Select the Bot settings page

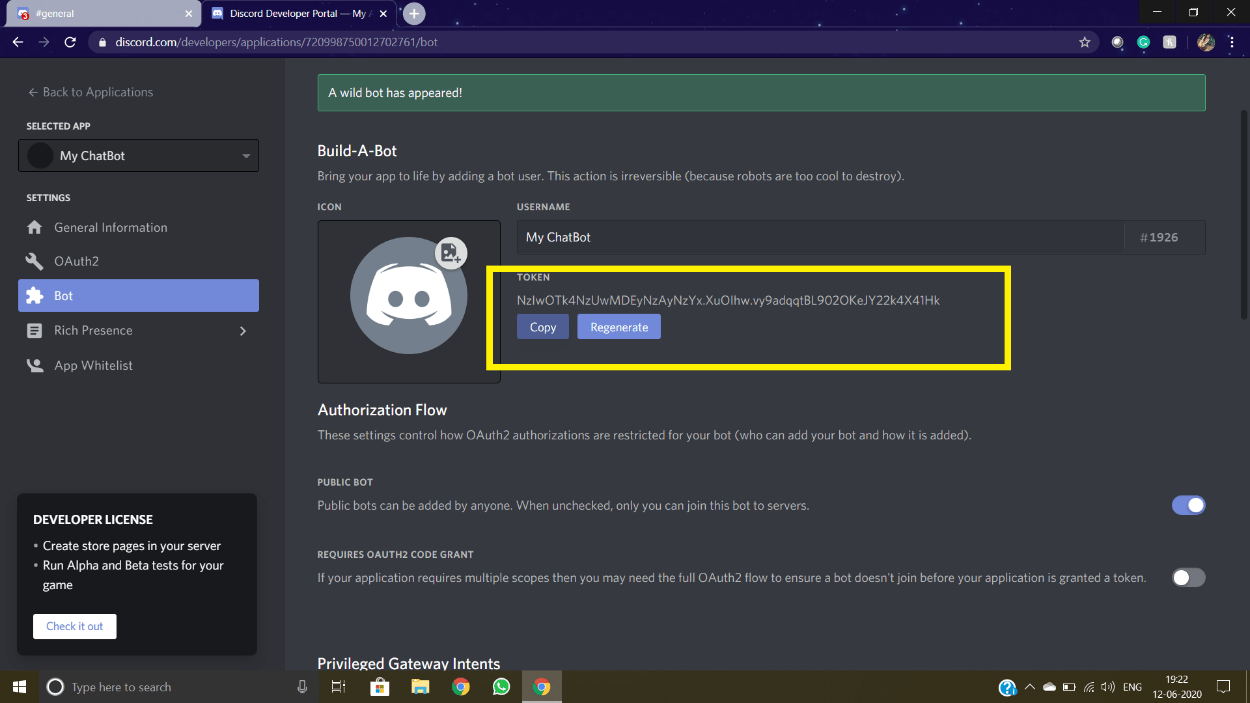click(138, 296)
